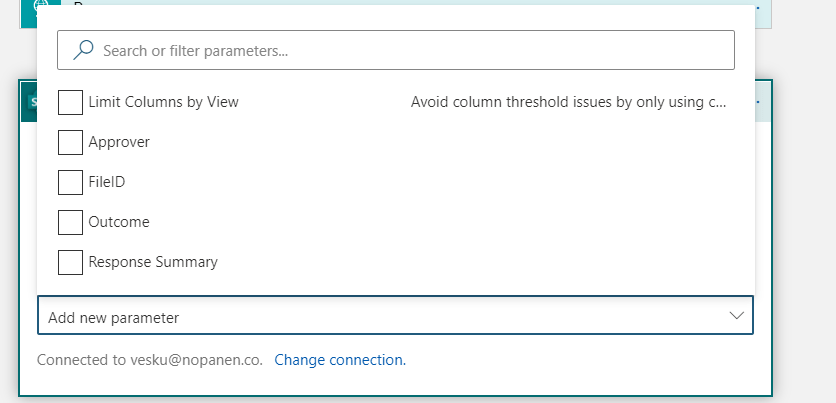Click the chevron arrow in Add new parameter
836x403 pixels.
[737, 315]
